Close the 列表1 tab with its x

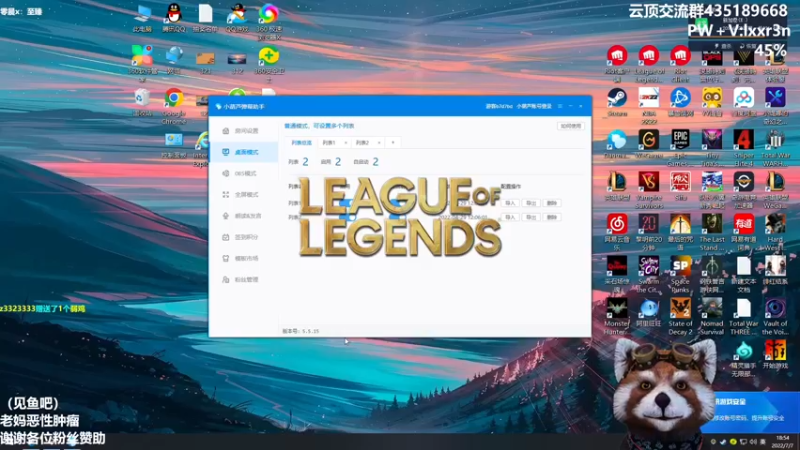[345, 143]
